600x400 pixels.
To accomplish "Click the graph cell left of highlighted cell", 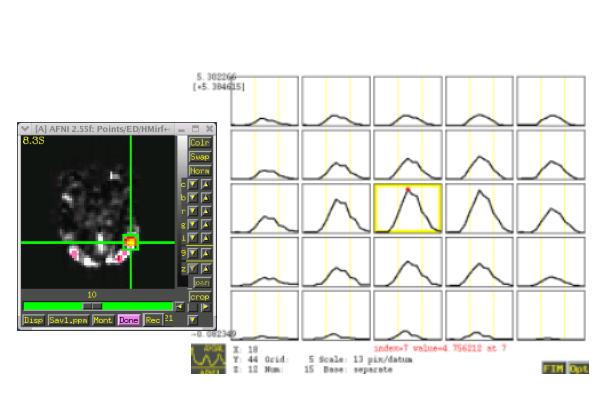I will pyautogui.click(x=336, y=208).
